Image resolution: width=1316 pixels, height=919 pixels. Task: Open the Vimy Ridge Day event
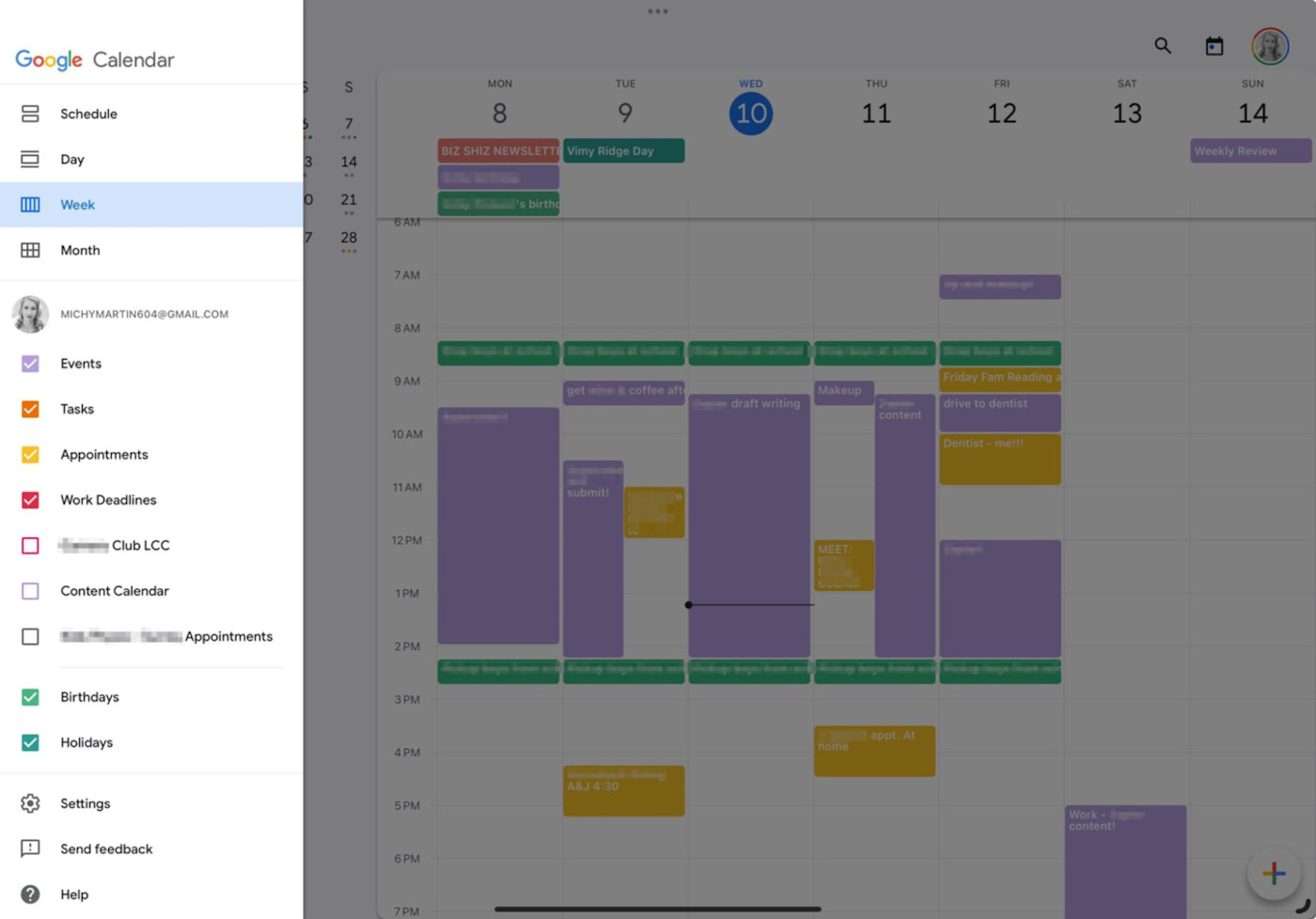[x=624, y=150]
